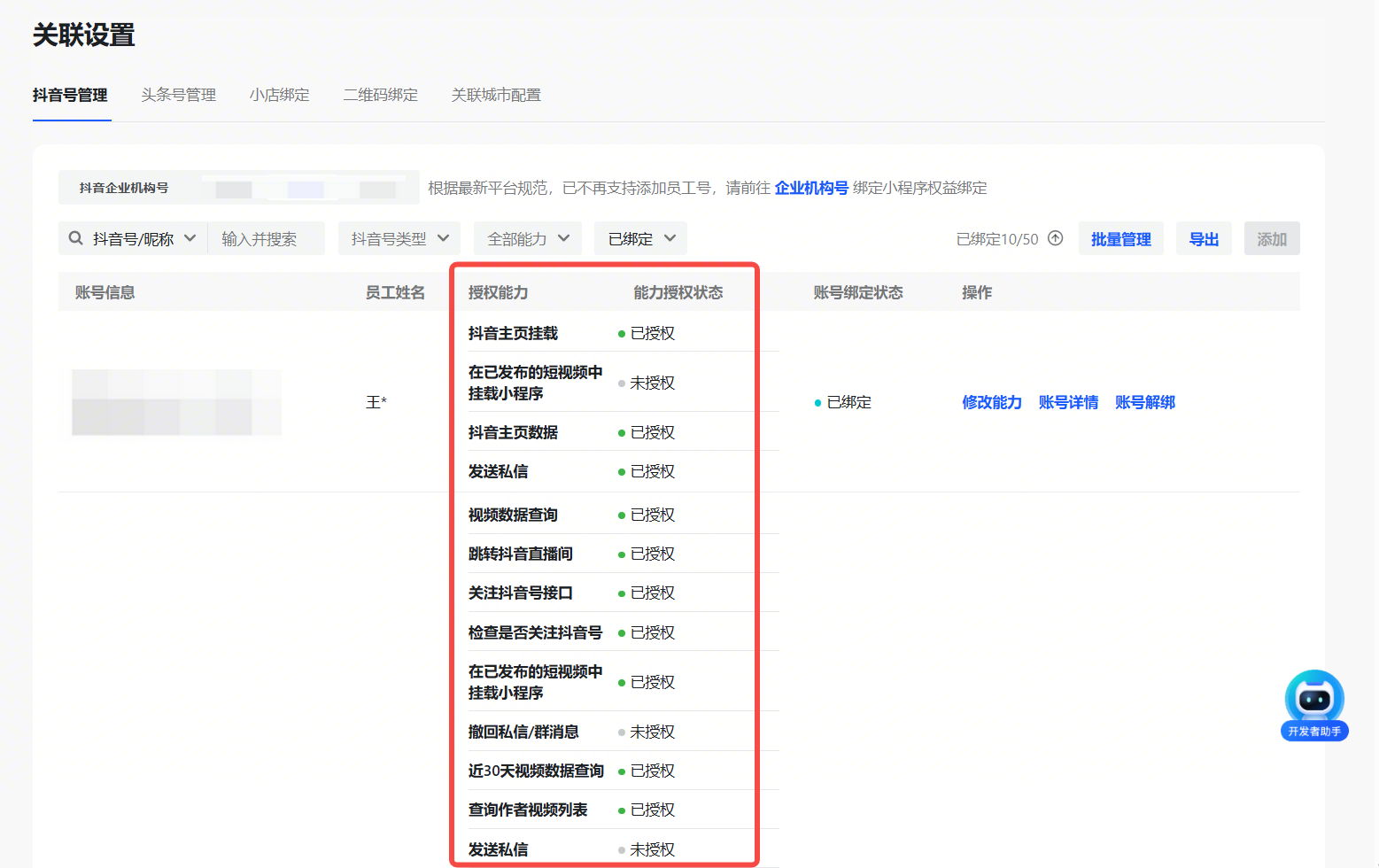Switch to the 小店绑定 tab
The height and width of the screenshot is (868, 1379).
[280, 95]
